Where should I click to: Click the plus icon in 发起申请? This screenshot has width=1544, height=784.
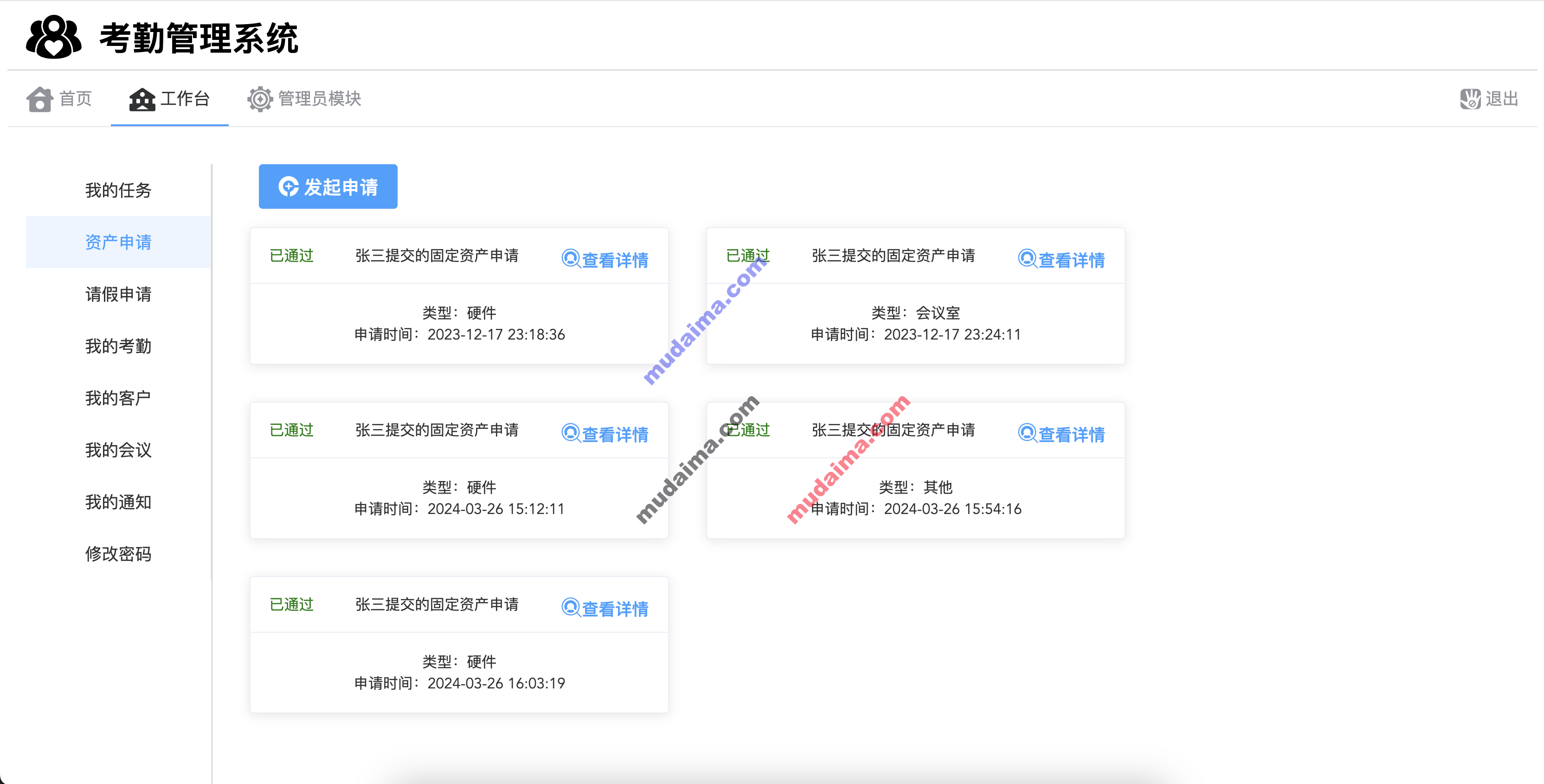click(288, 186)
